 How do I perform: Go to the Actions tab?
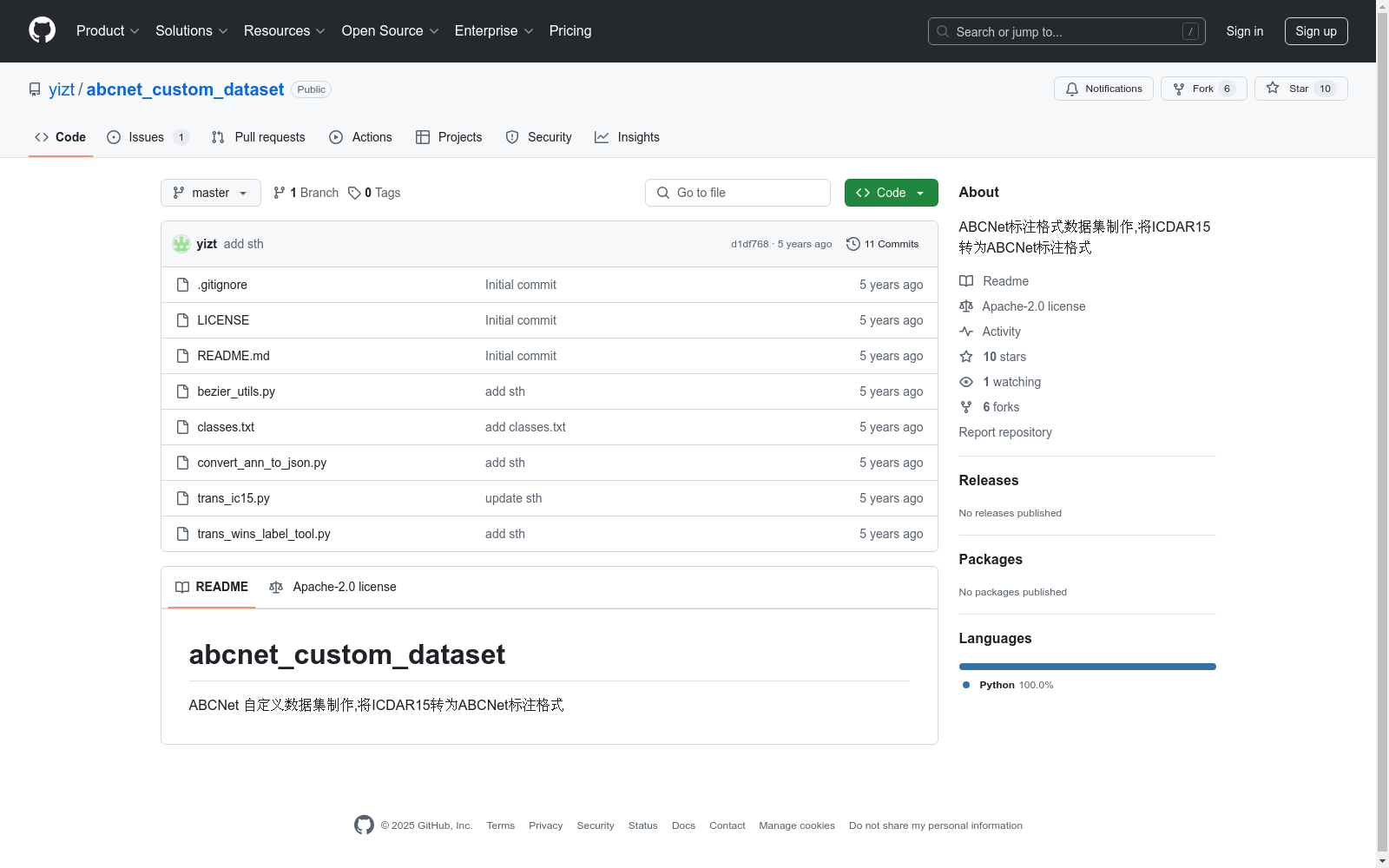(x=360, y=137)
